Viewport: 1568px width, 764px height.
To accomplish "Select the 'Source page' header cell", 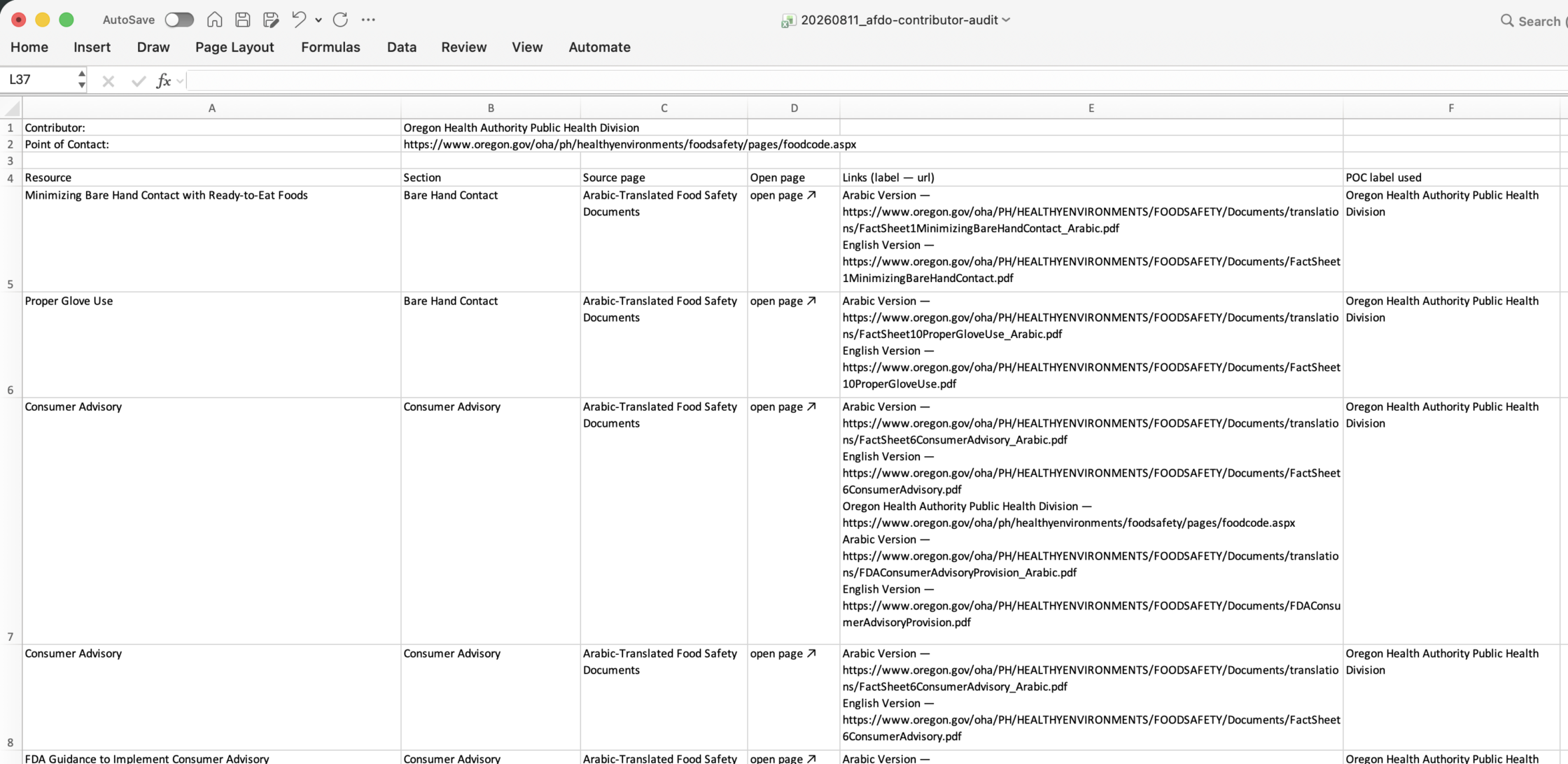I will (x=664, y=178).
